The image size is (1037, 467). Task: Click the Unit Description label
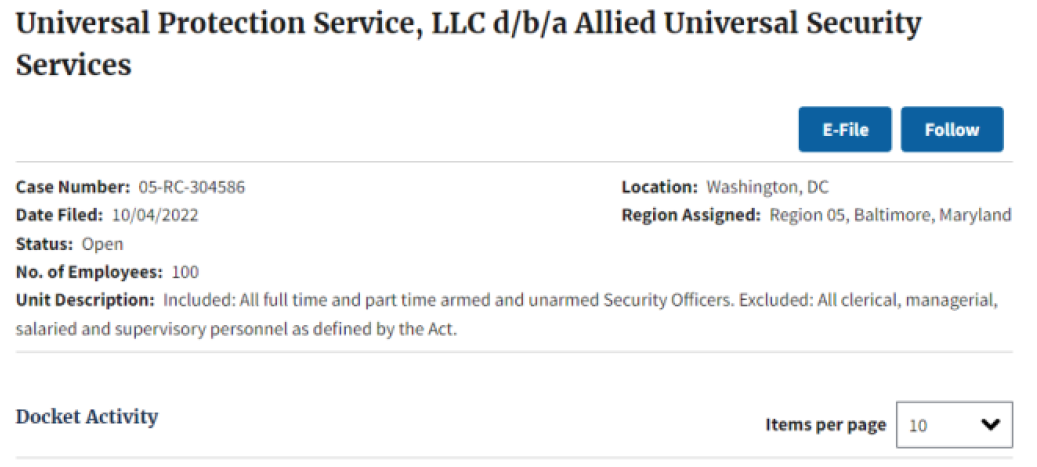tap(85, 300)
